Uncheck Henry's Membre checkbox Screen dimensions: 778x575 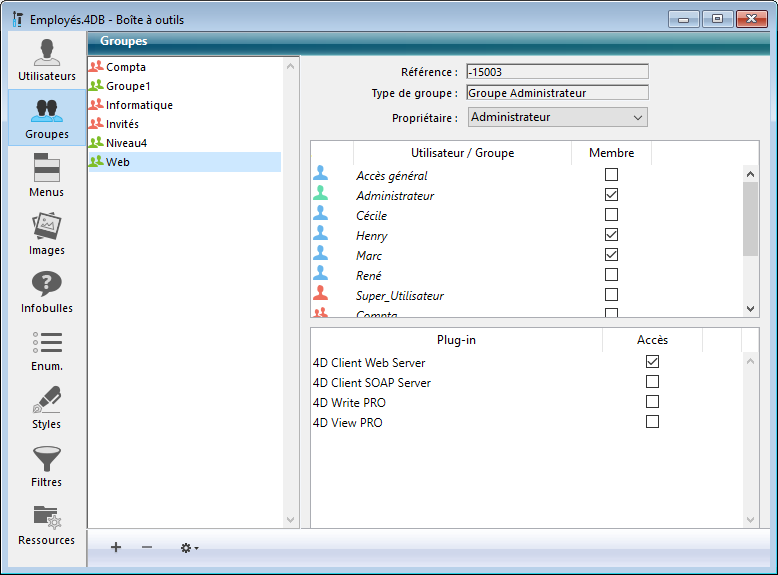click(x=611, y=235)
